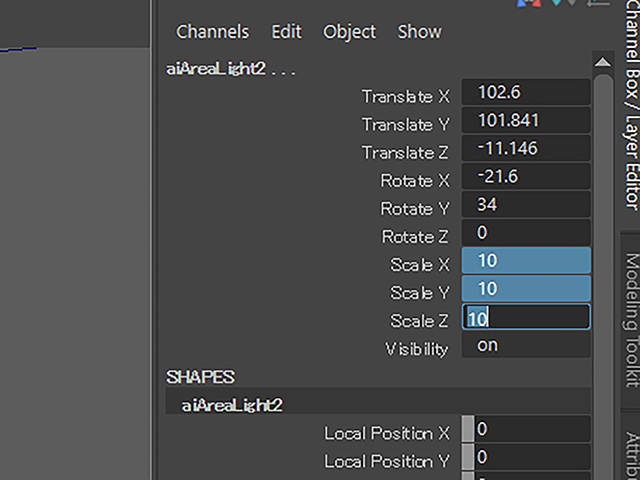Select the Rotate X channel label
640x480 pixels.
click(x=415, y=180)
